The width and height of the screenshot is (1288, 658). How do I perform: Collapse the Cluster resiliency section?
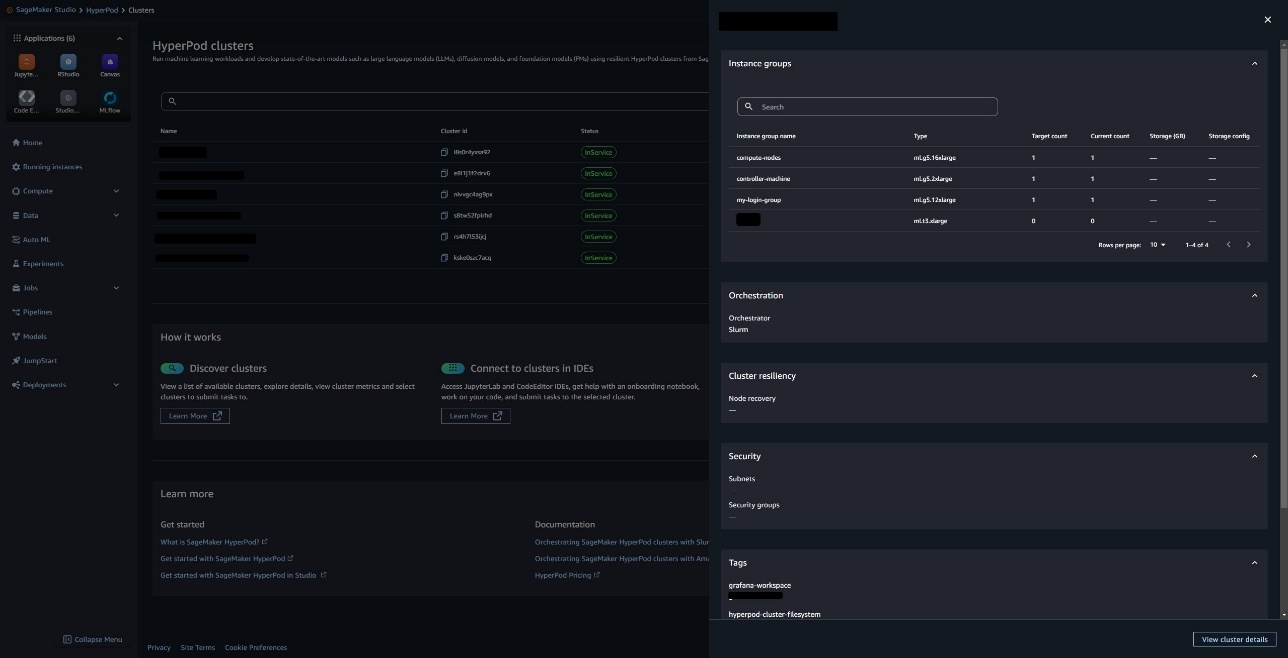pos(1255,376)
